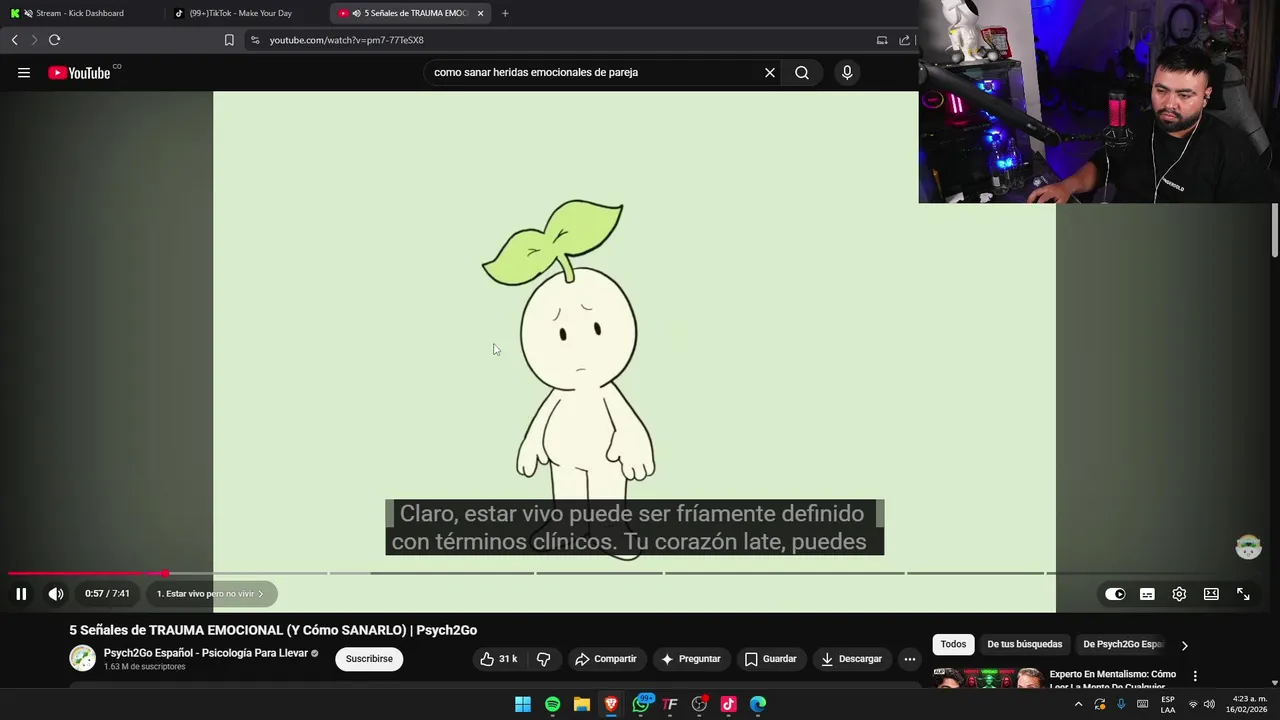Open File Explorer from the taskbar

pos(582,704)
